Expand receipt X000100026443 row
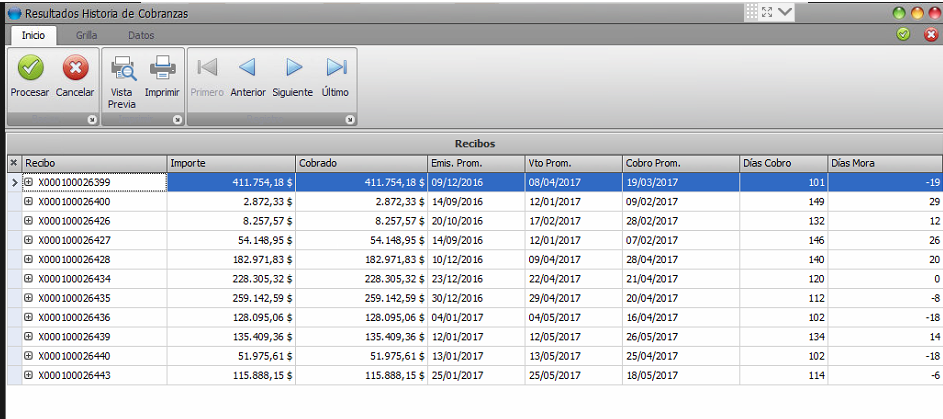 [28, 375]
